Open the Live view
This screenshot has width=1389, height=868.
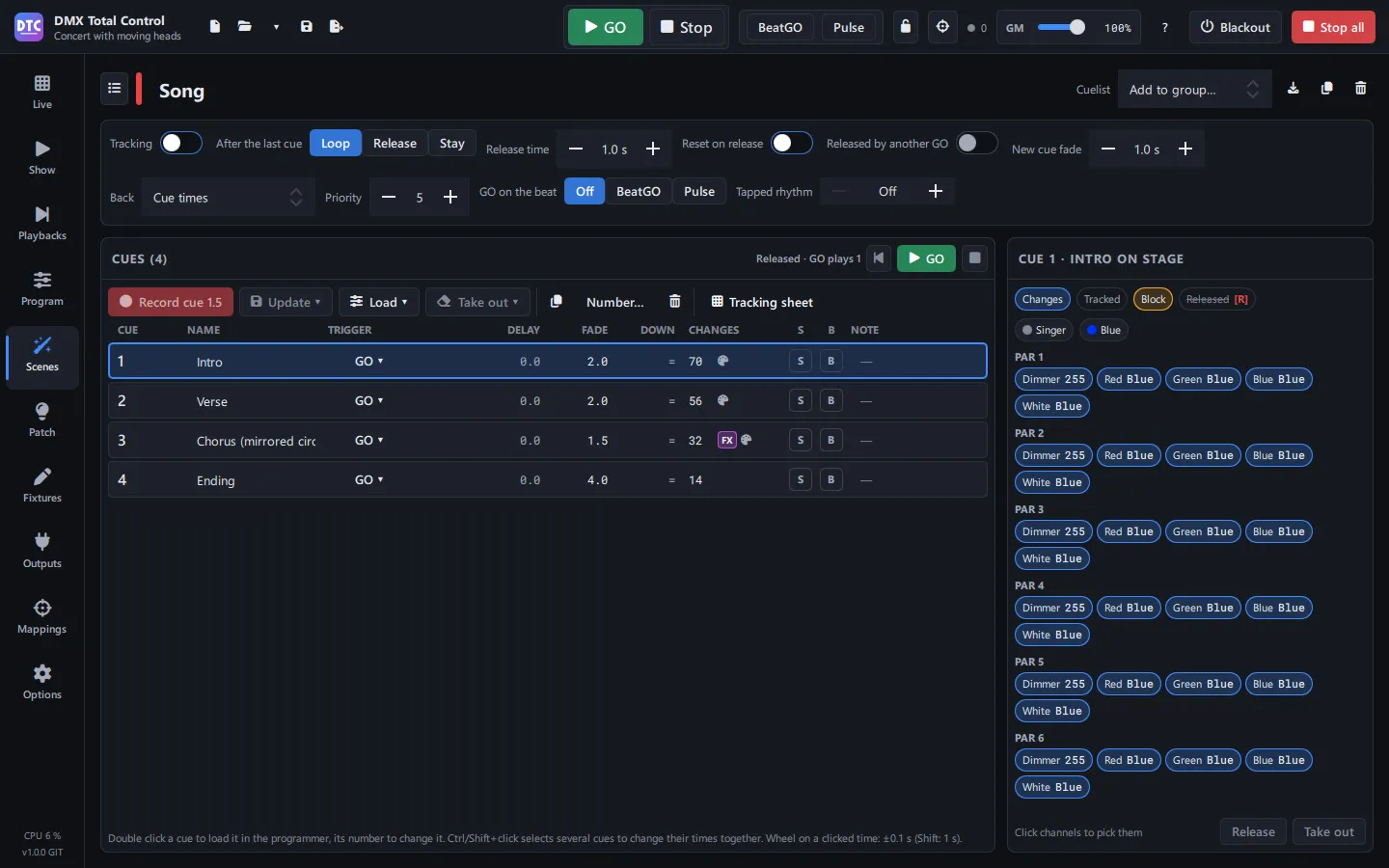(42, 92)
